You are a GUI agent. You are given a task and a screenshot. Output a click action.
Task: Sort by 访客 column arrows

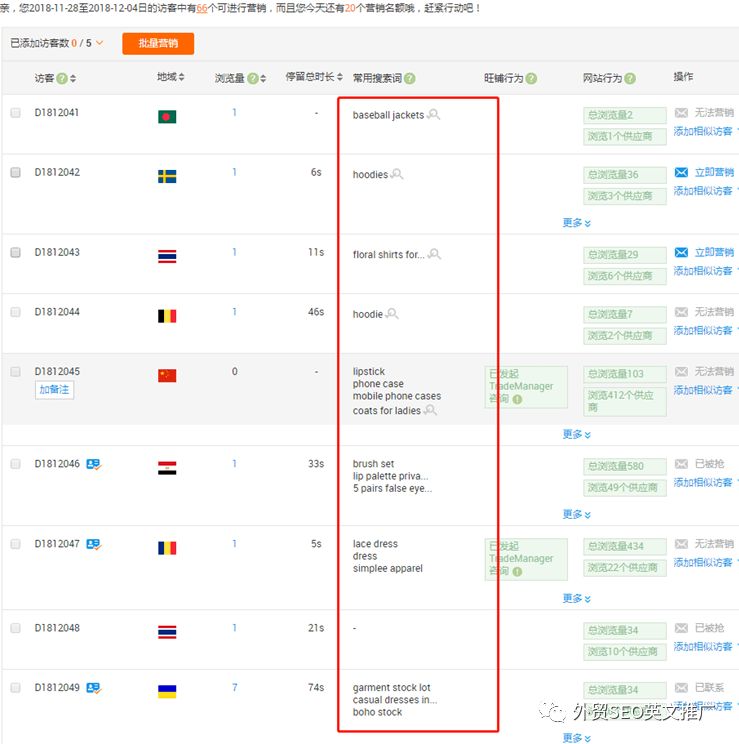coord(73,78)
